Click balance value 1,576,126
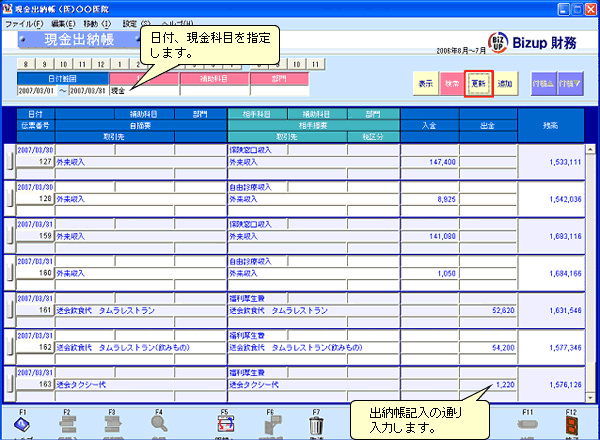The width and height of the screenshot is (600, 440). (x=565, y=385)
